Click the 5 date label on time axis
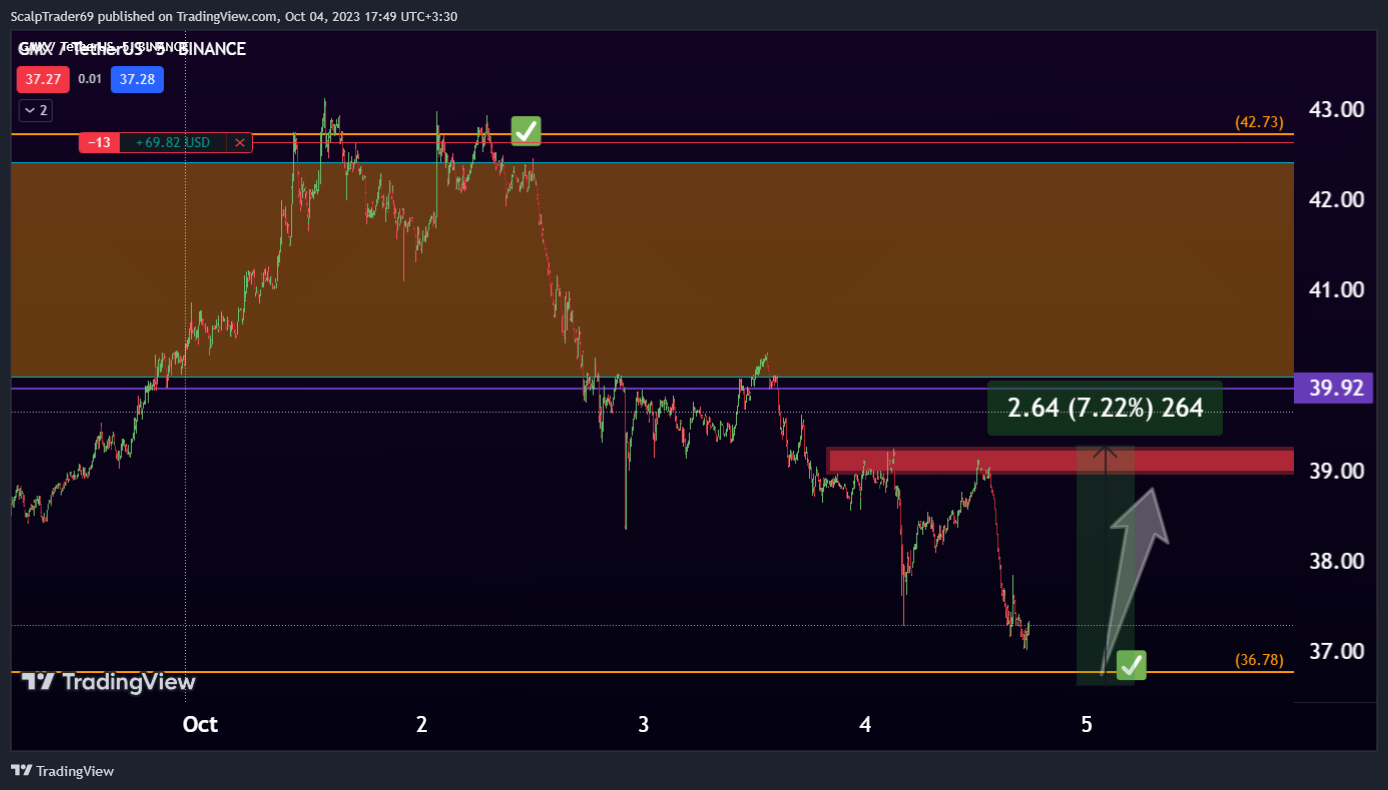 pos(1087,724)
